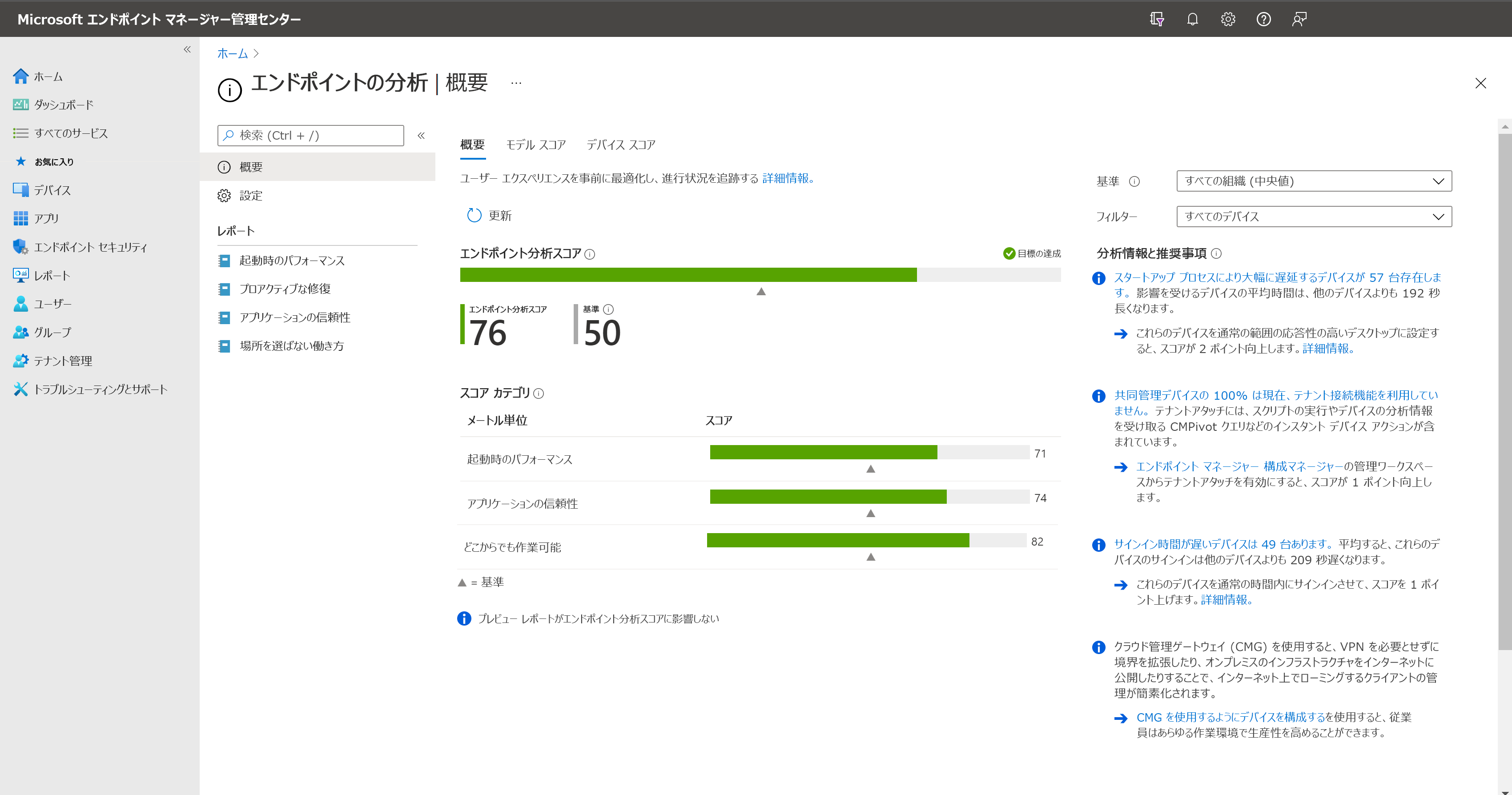Open portal settings gear in header

[1228, 20]
